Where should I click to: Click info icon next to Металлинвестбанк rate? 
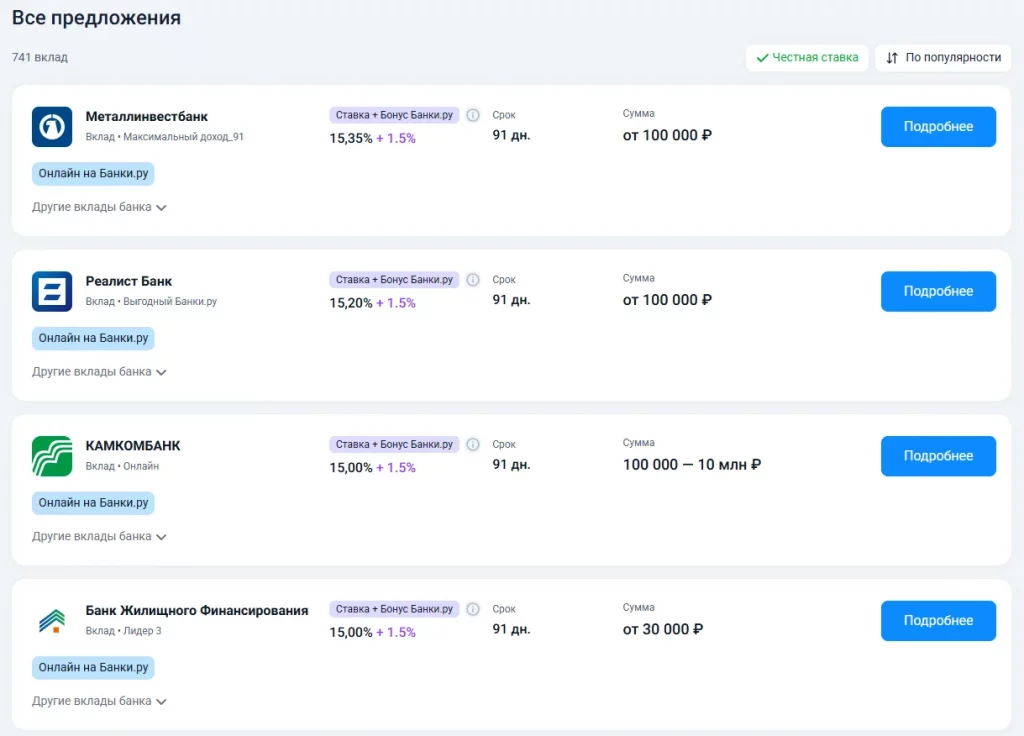point(473,115)
